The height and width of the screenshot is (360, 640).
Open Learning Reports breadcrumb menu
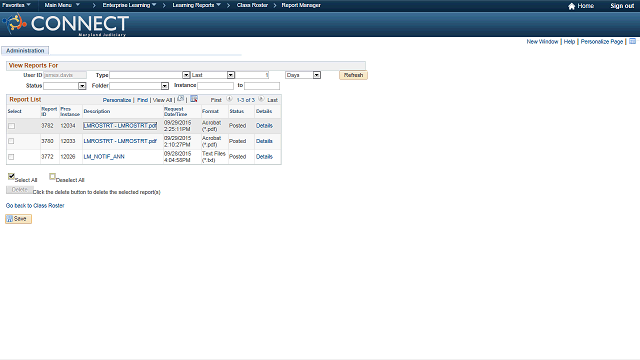[197, 5]
